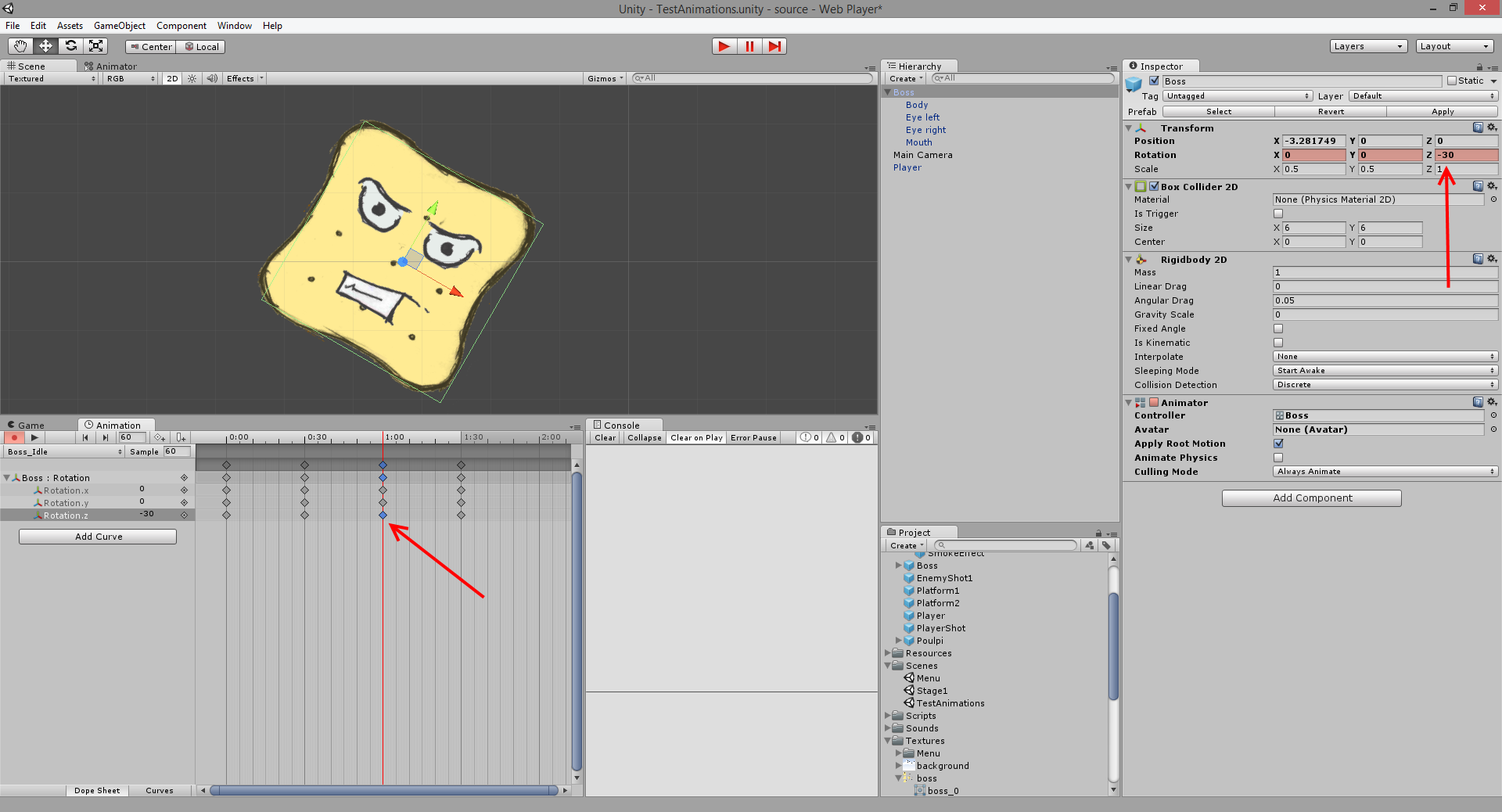Image resolution: width=1502 pixels, height=812 pixels.
Task: Open Transform component help book icon
Action: pos(1478,128)
